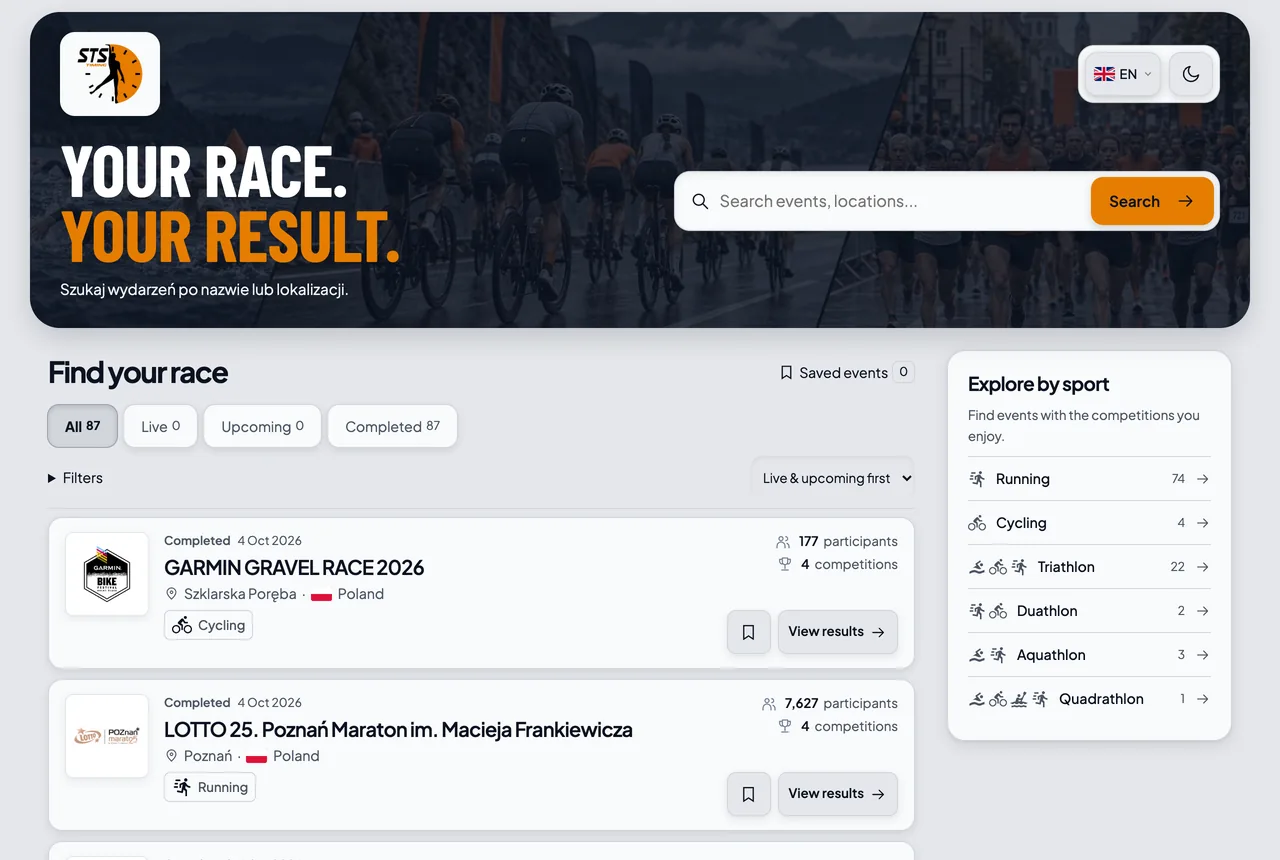The width and height of the screenshot is (1280, 860).
Task: Explore Triathlon events in sidebar
Action: pyautogui.click(x=1089, y=567)
